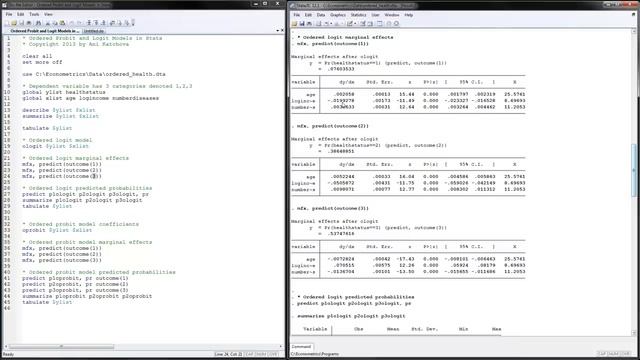The image size is (640, 360).
Task: Click Print icon in Stata main toolbar
Action: tap(309, 24)
